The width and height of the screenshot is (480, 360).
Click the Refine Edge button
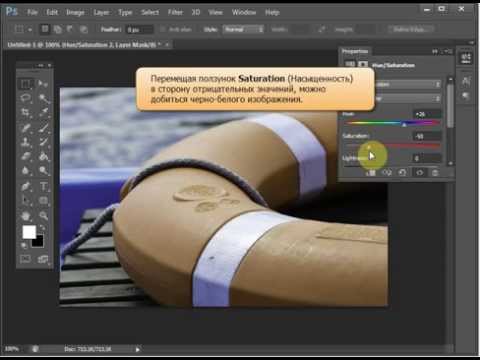tap(411, 30)
